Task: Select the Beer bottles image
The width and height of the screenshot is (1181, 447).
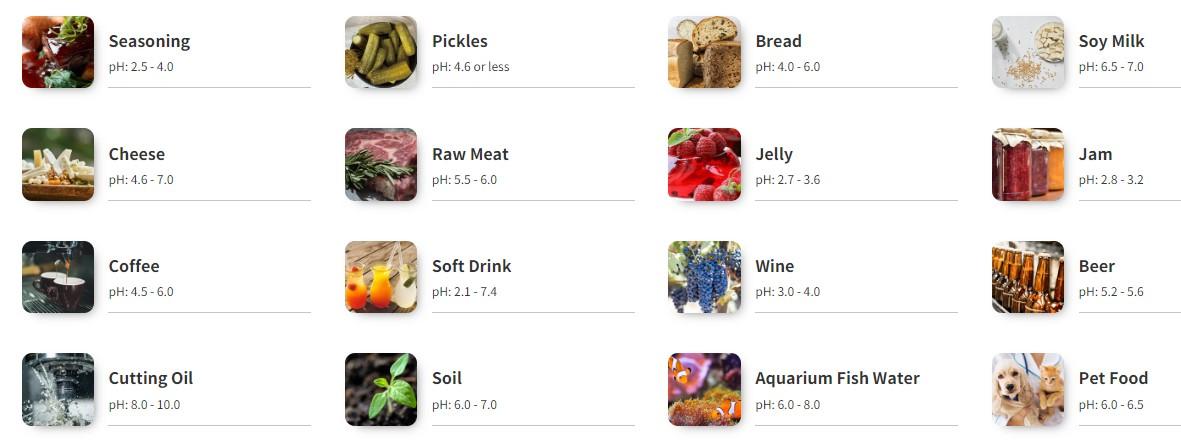Action: 1028,277
